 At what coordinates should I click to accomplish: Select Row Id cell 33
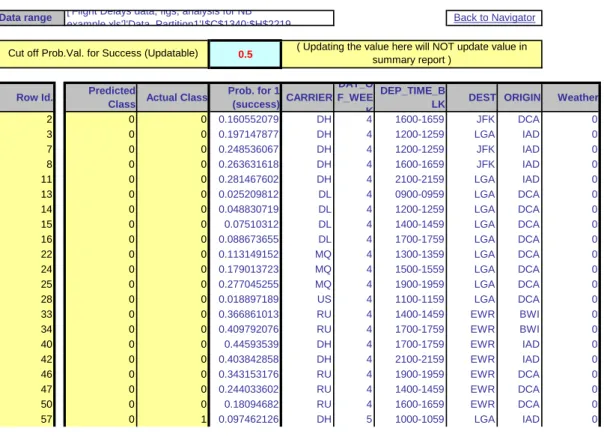pos(26,314)
